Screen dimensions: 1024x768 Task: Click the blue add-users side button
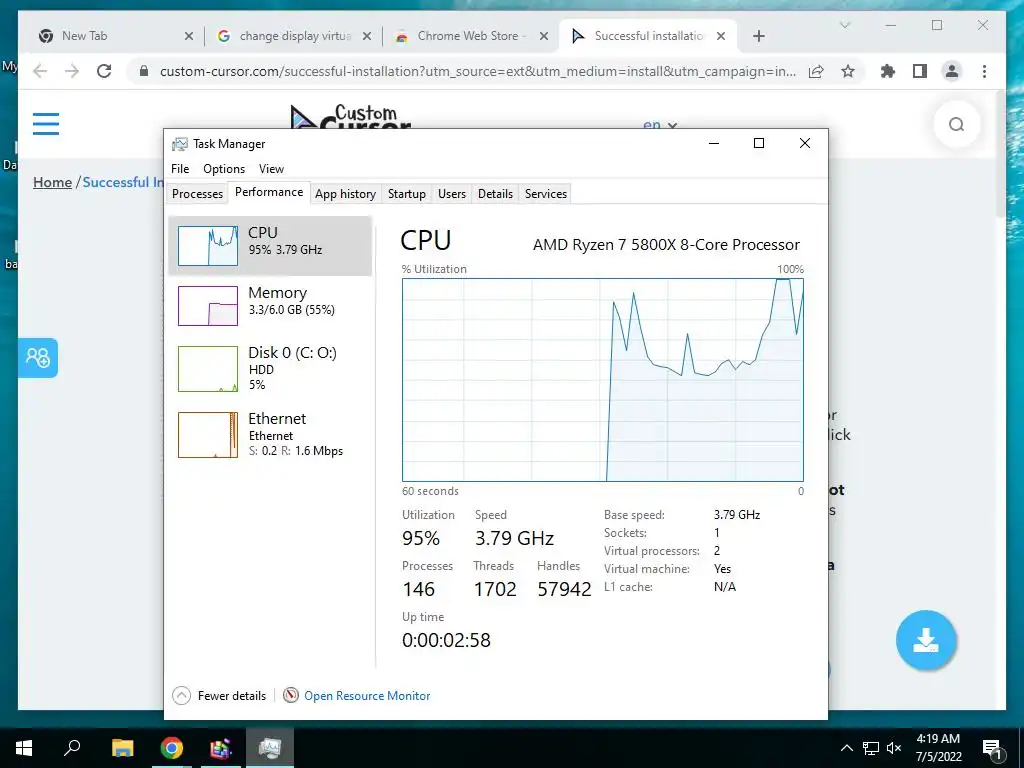click(x=38, y=358)
